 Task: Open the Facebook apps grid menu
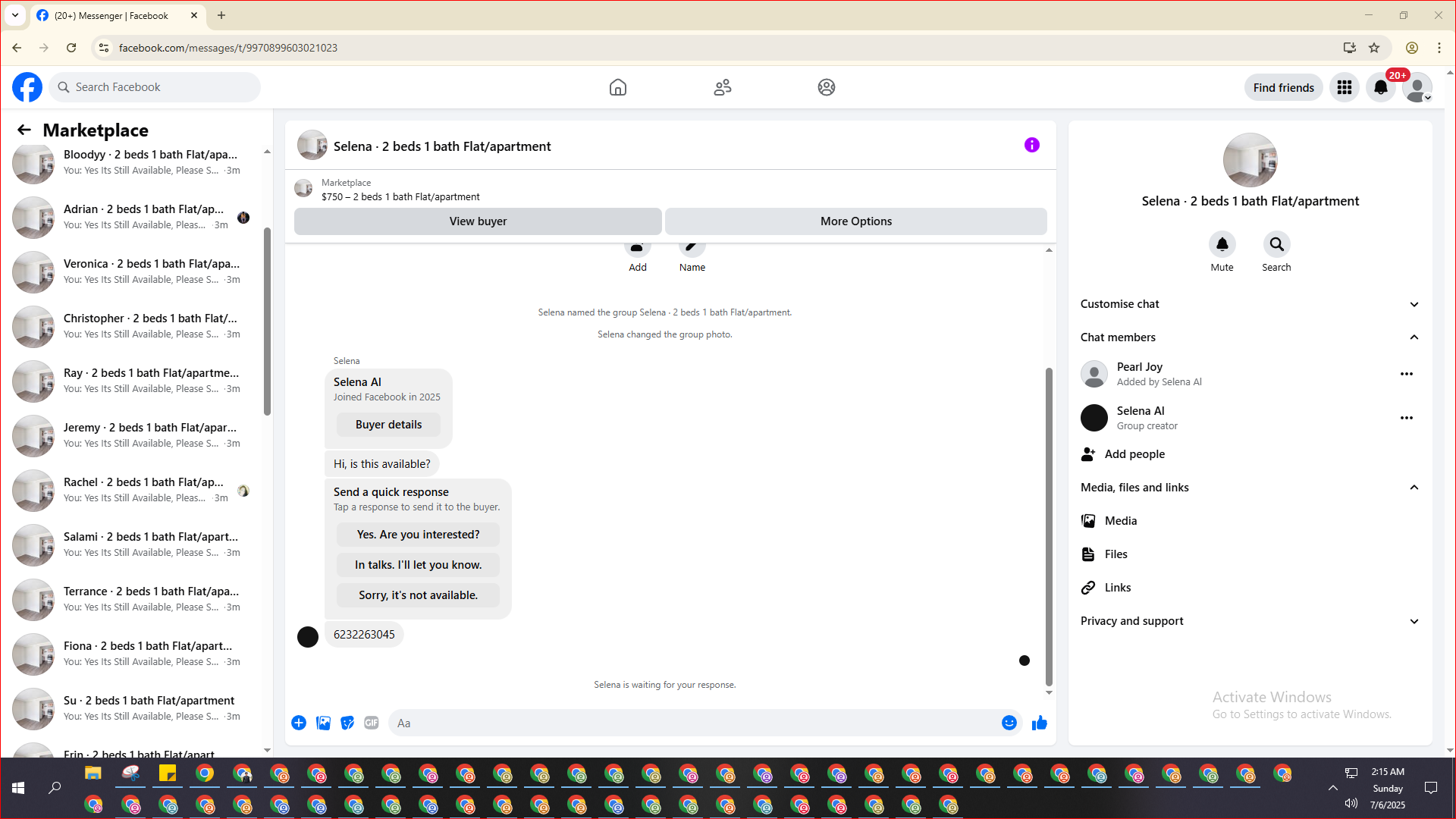point(1344,87)
